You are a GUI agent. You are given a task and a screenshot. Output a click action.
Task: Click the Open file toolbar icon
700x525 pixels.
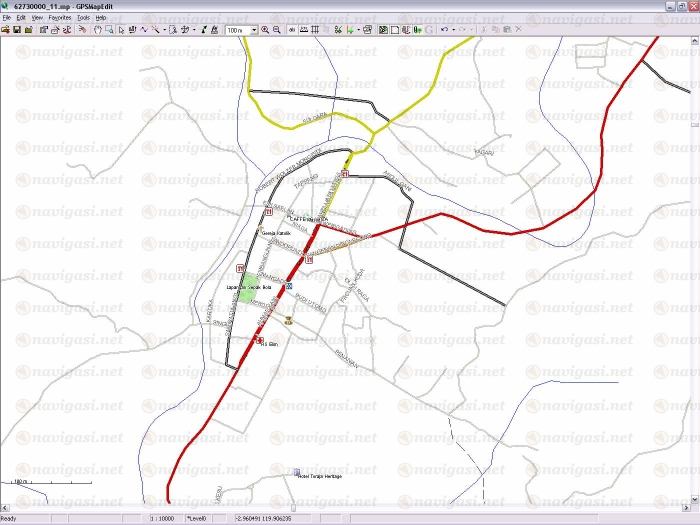coord(5,30)
